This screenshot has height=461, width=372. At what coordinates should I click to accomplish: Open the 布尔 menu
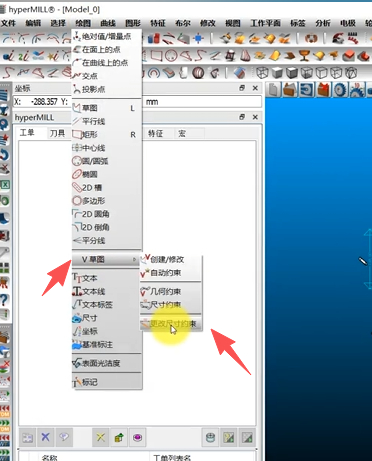pos(183,23)
